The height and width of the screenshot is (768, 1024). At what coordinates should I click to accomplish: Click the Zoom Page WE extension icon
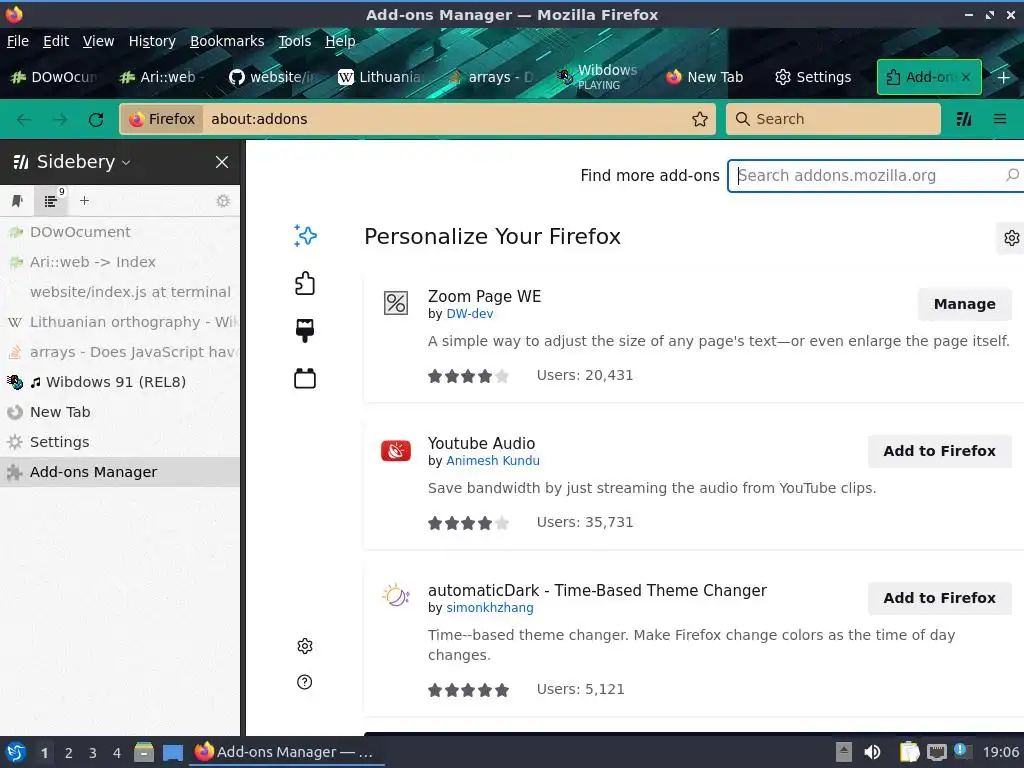pyautogui.click(x=396, y=303)
